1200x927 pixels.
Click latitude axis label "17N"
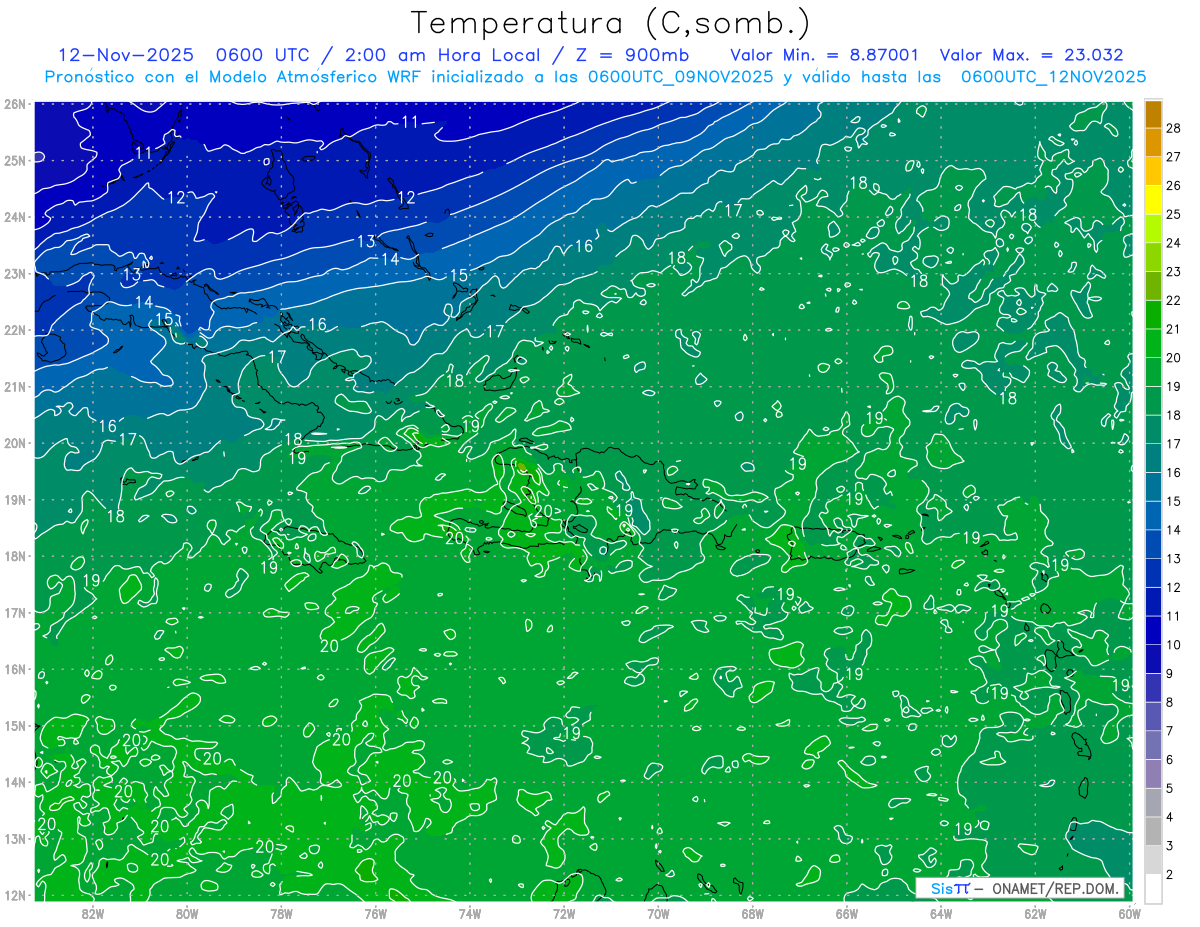click(x=15, y=613)
